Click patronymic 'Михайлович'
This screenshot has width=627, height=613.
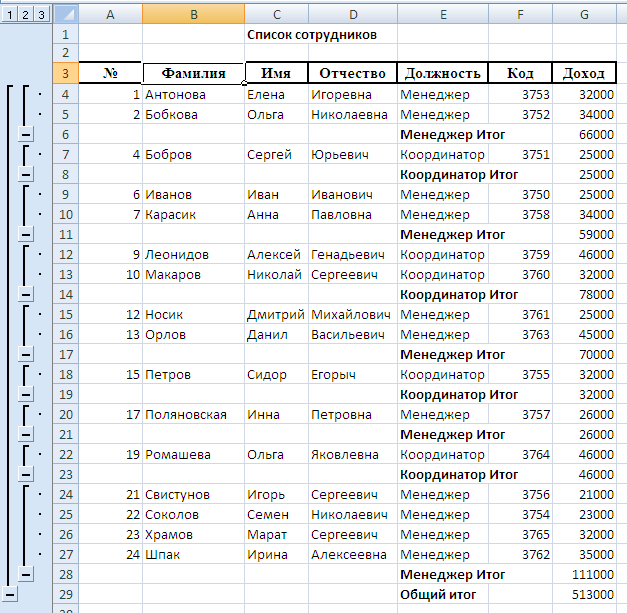point(353,315)
